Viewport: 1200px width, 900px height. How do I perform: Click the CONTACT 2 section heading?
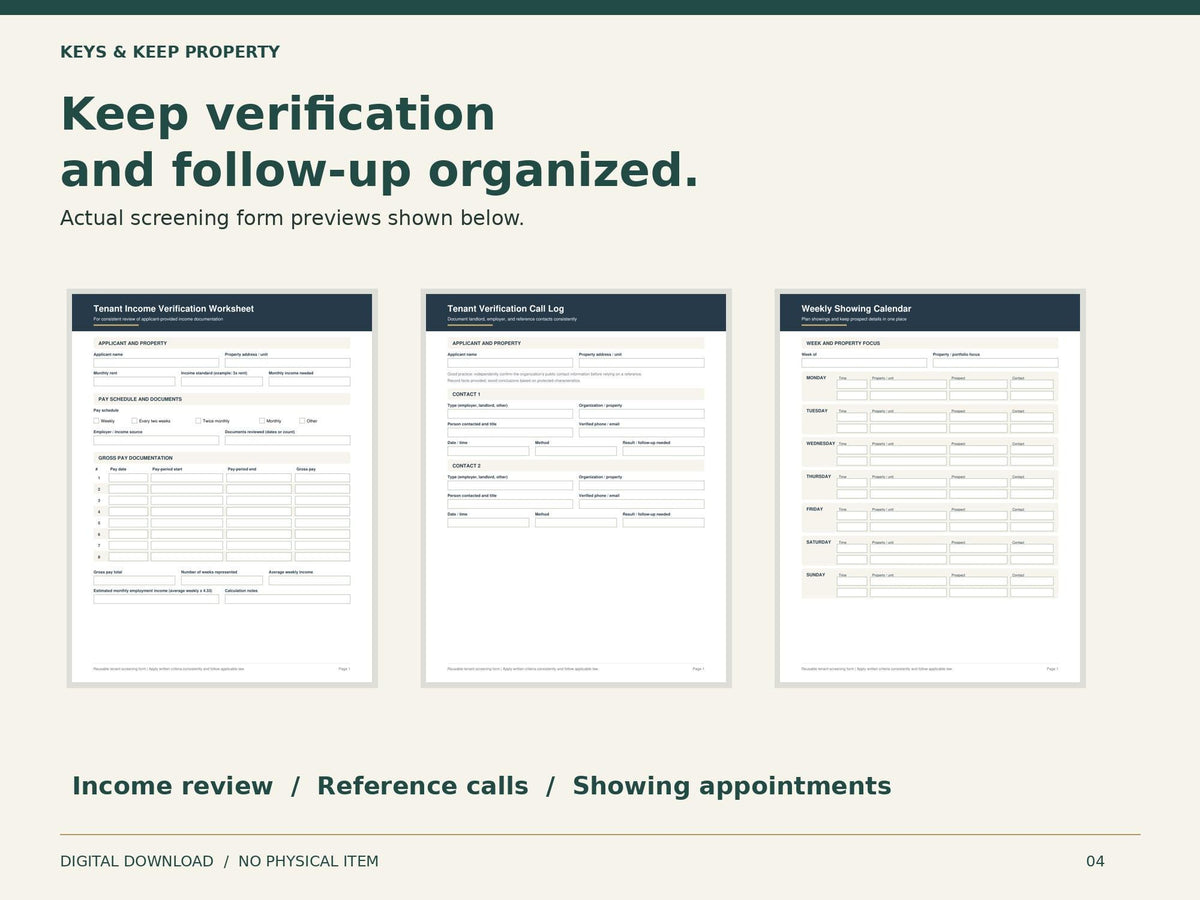click(466, 466)
